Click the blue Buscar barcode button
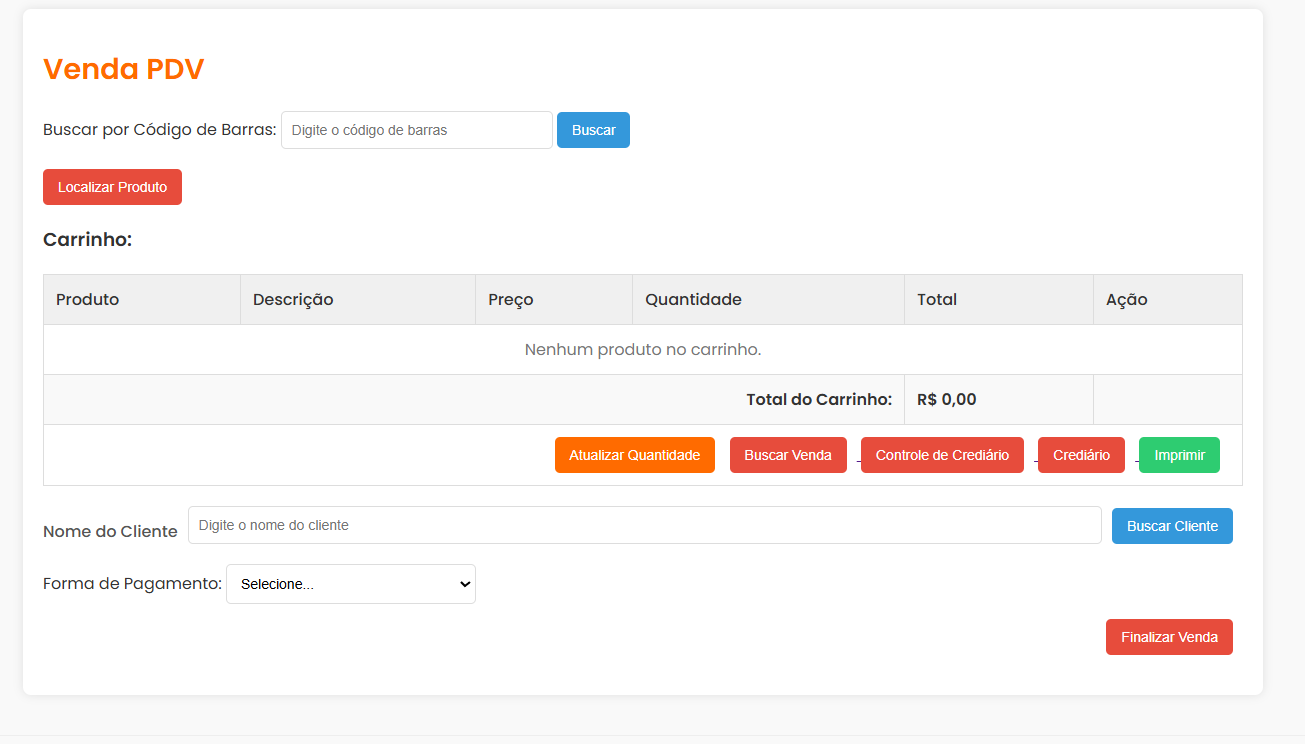The image size is (1305, 744). [x=593, y=130]
